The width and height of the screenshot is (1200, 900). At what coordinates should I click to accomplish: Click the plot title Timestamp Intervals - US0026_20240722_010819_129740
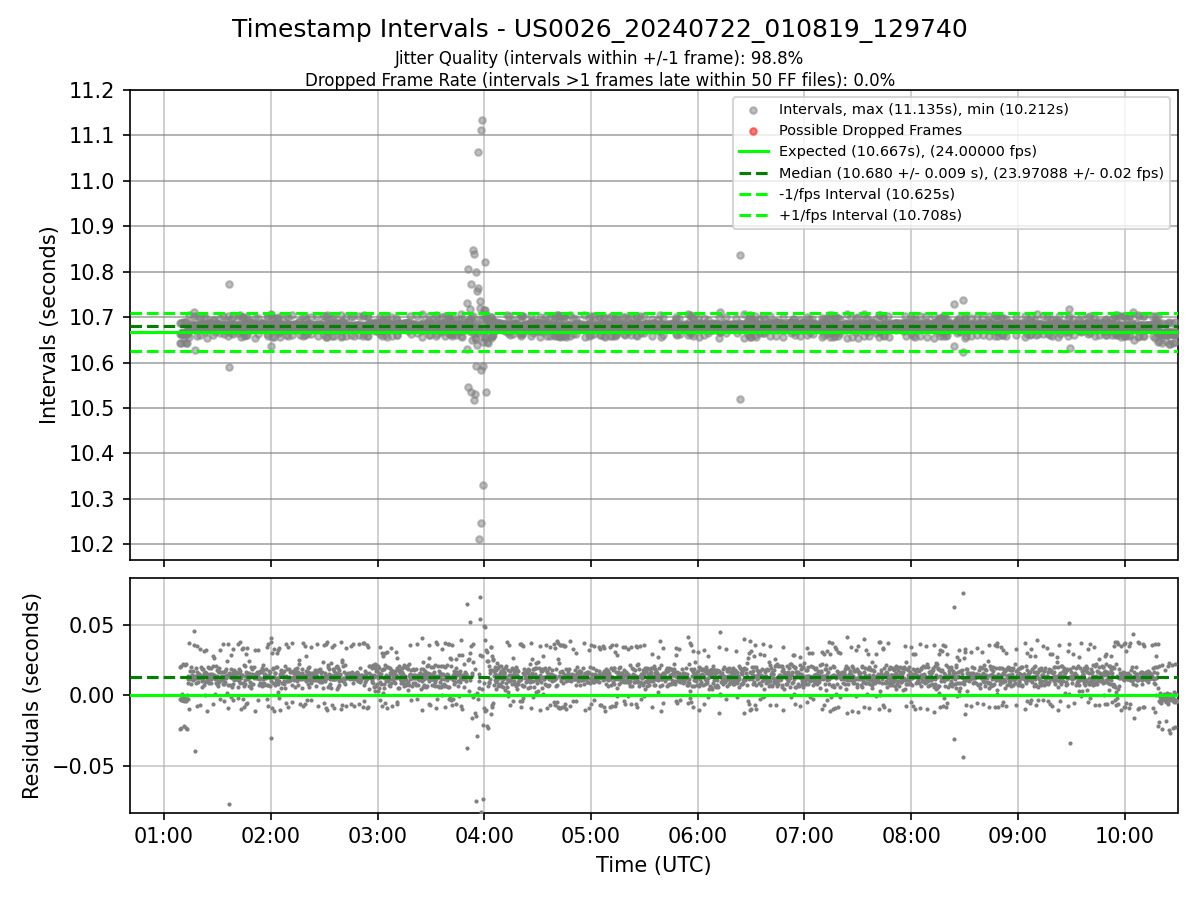click(x=599, y=29)
